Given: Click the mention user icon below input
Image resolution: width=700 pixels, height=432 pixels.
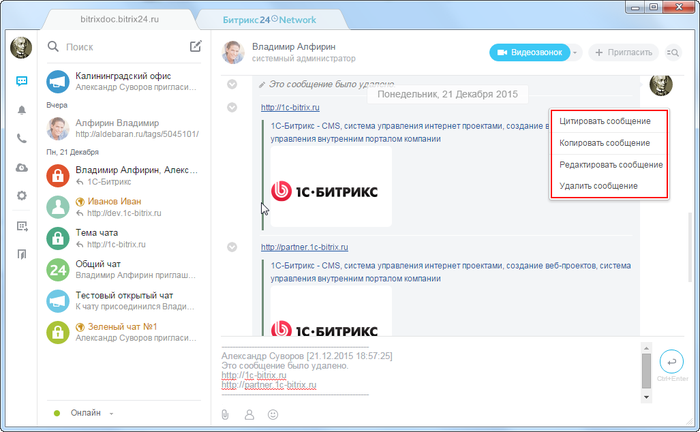Looking at the screenshot, I should [x=249, y=415].
